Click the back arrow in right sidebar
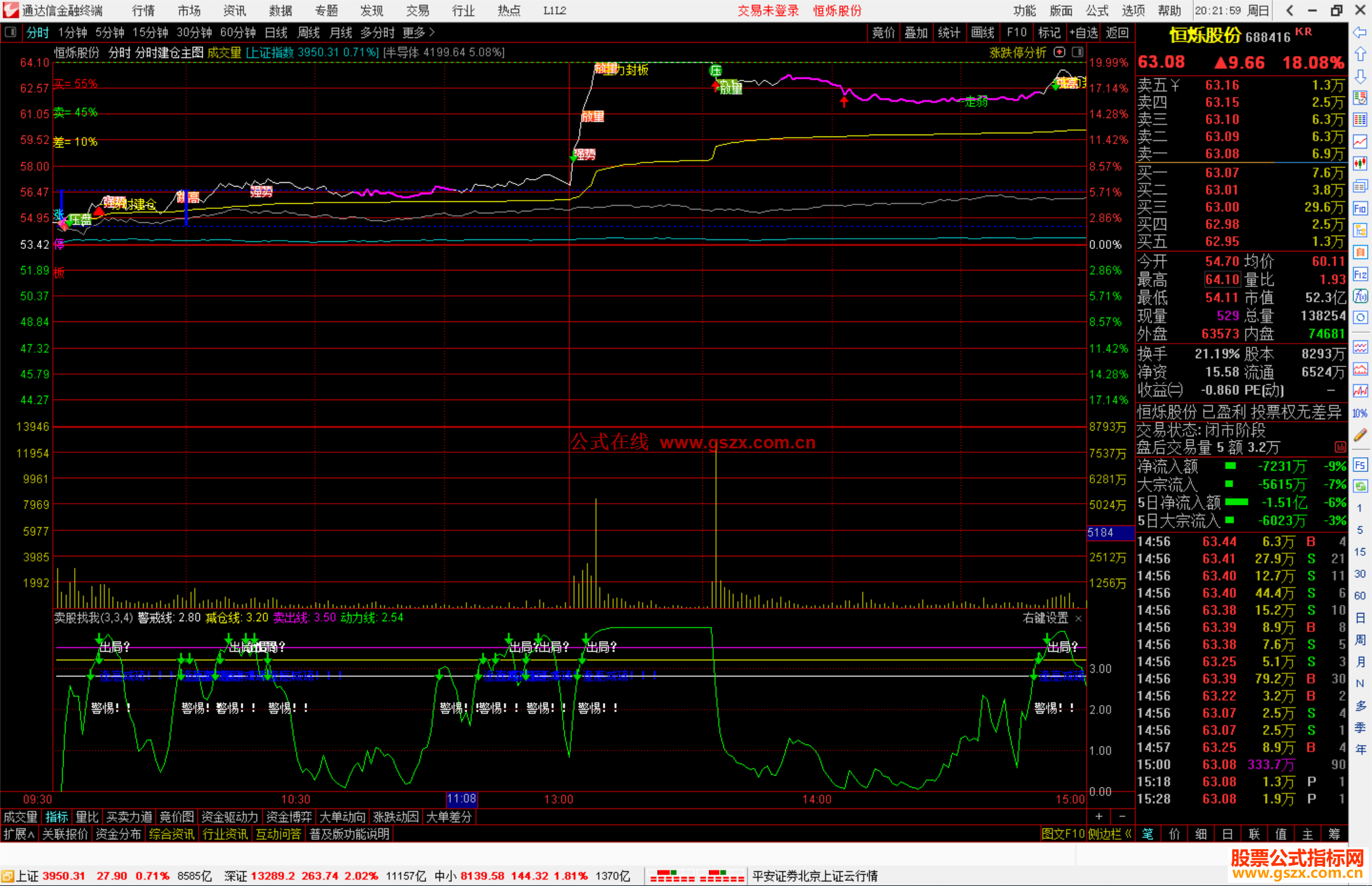 [1360, 32]
